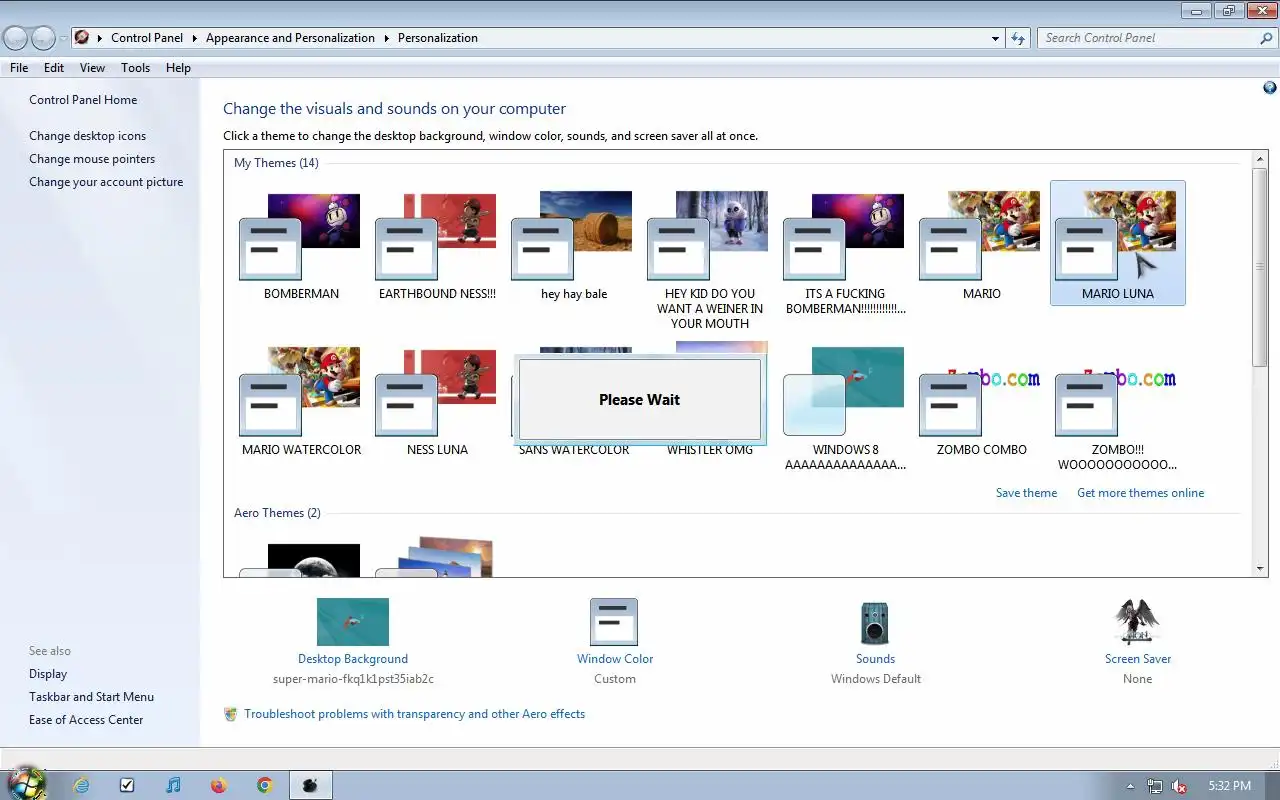Image resolution: width=1280 pixels, height=800 pixels.
Task: Open the music note app on taskbar
Action: pos(173,785)
